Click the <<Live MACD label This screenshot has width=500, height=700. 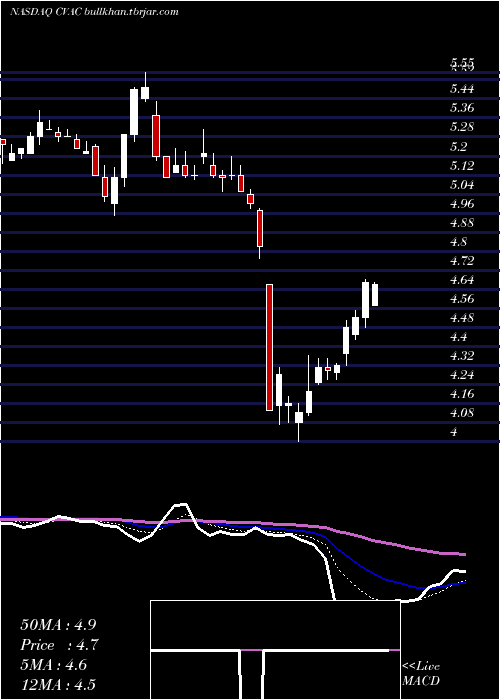pyautogui.click(x=421, y=674)
